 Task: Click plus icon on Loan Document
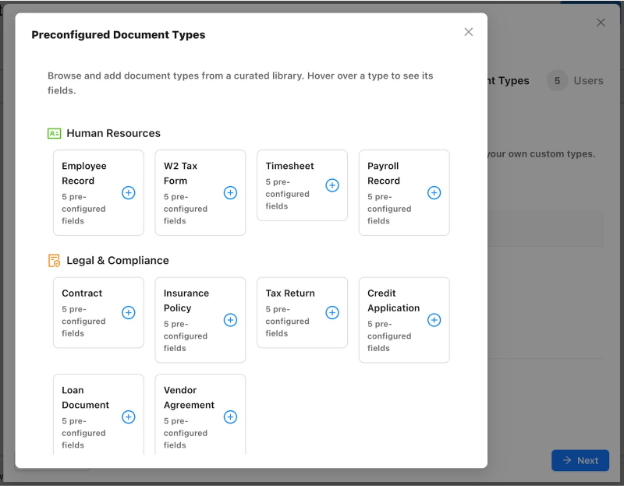point(128,417)
